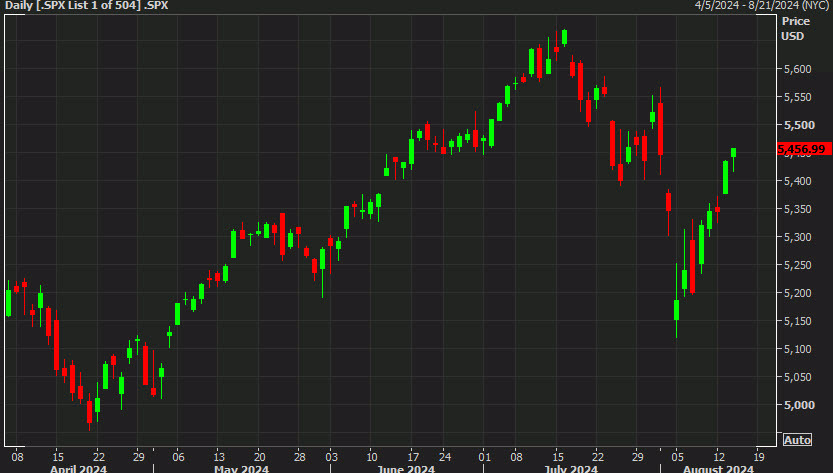Click the 03 date tick in June

332,457
